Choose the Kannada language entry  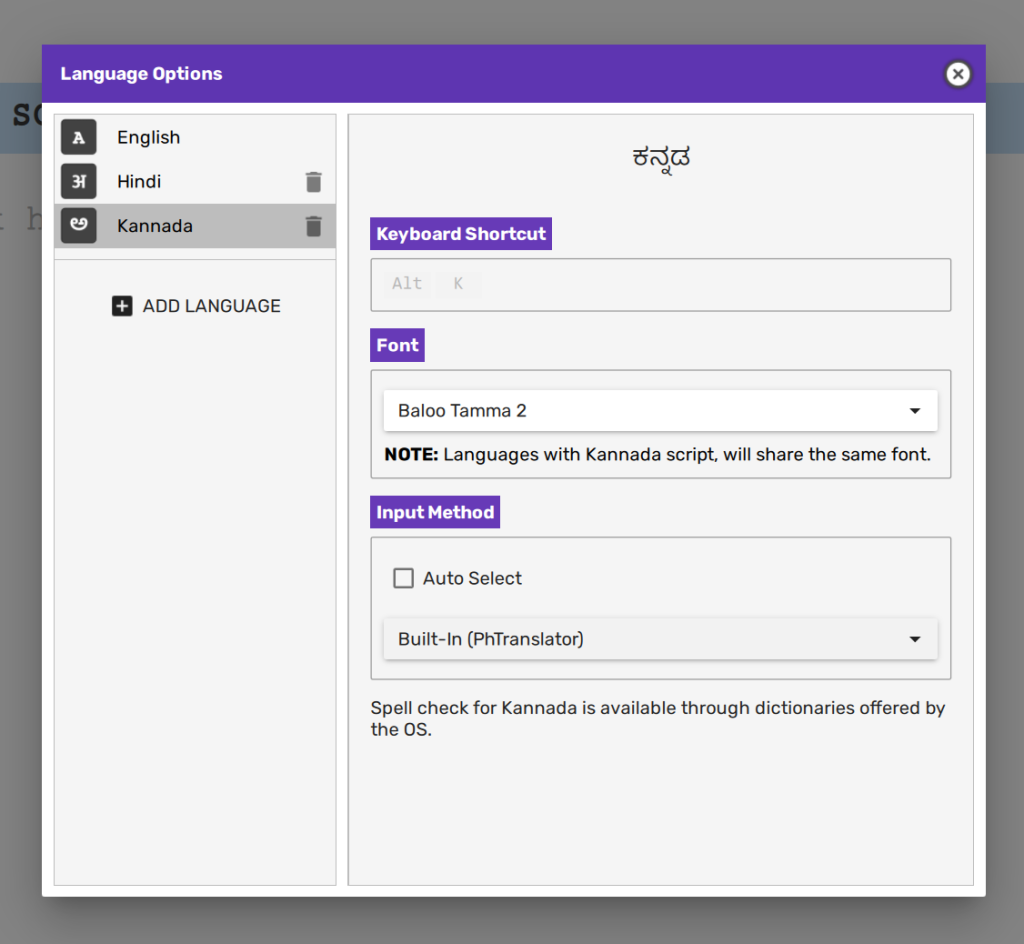point(155,226)
